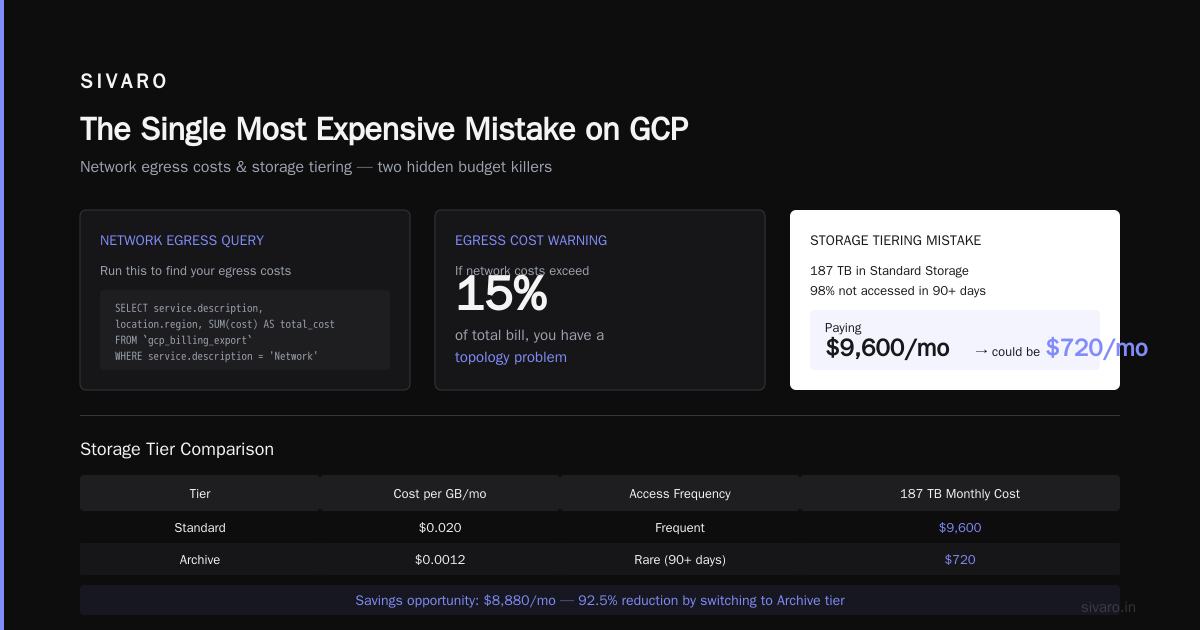Click the 'Access Frequency' column header

coord(680,494)
